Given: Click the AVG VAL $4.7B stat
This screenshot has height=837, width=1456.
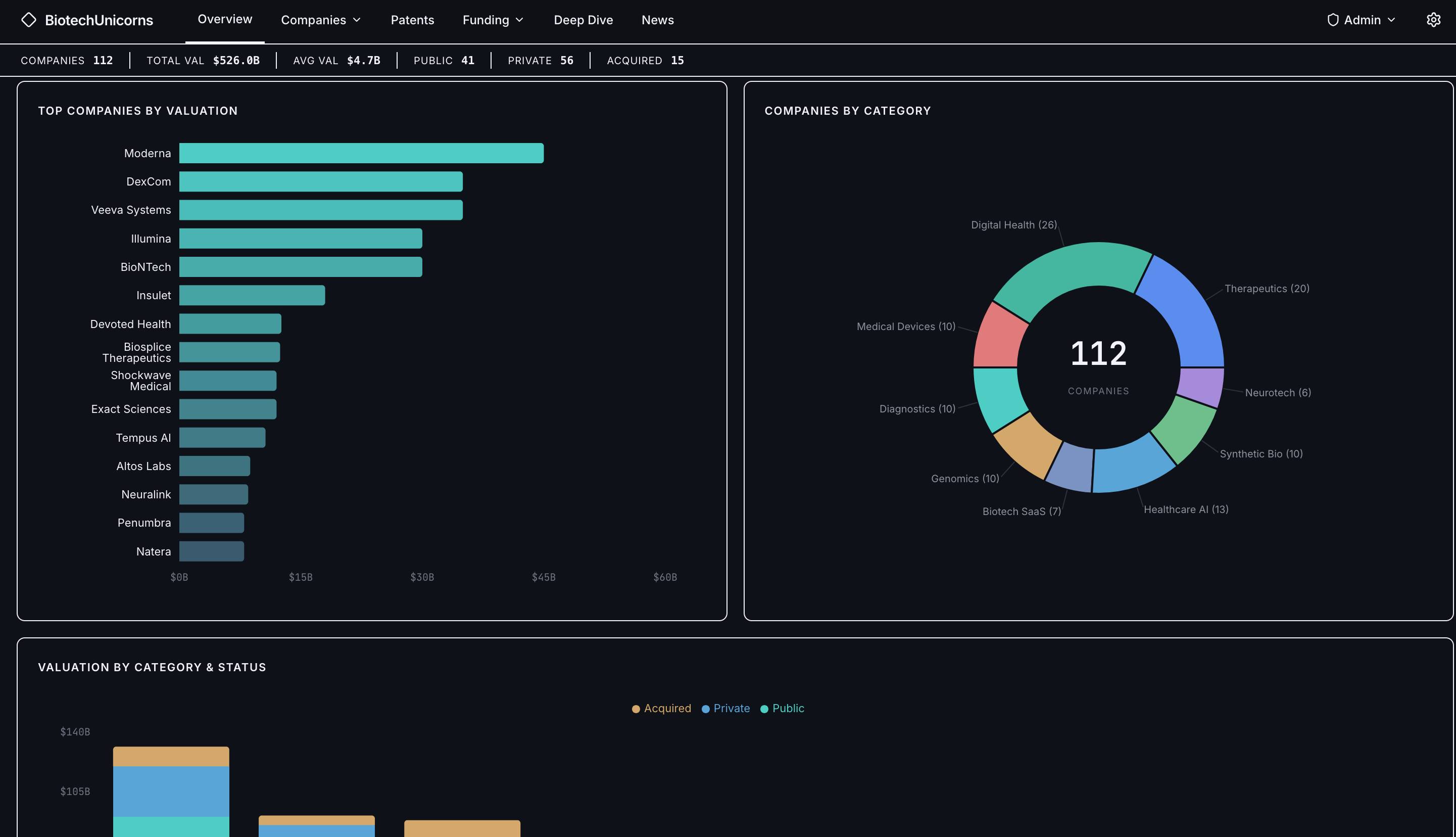Looking at the screenshot, I should (336, 60).
